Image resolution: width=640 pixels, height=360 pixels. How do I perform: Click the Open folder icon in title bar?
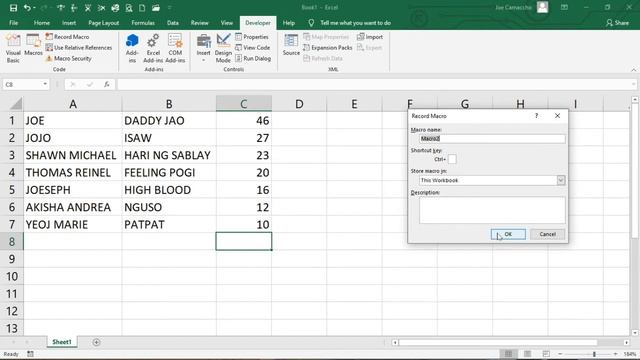[156, 8]
